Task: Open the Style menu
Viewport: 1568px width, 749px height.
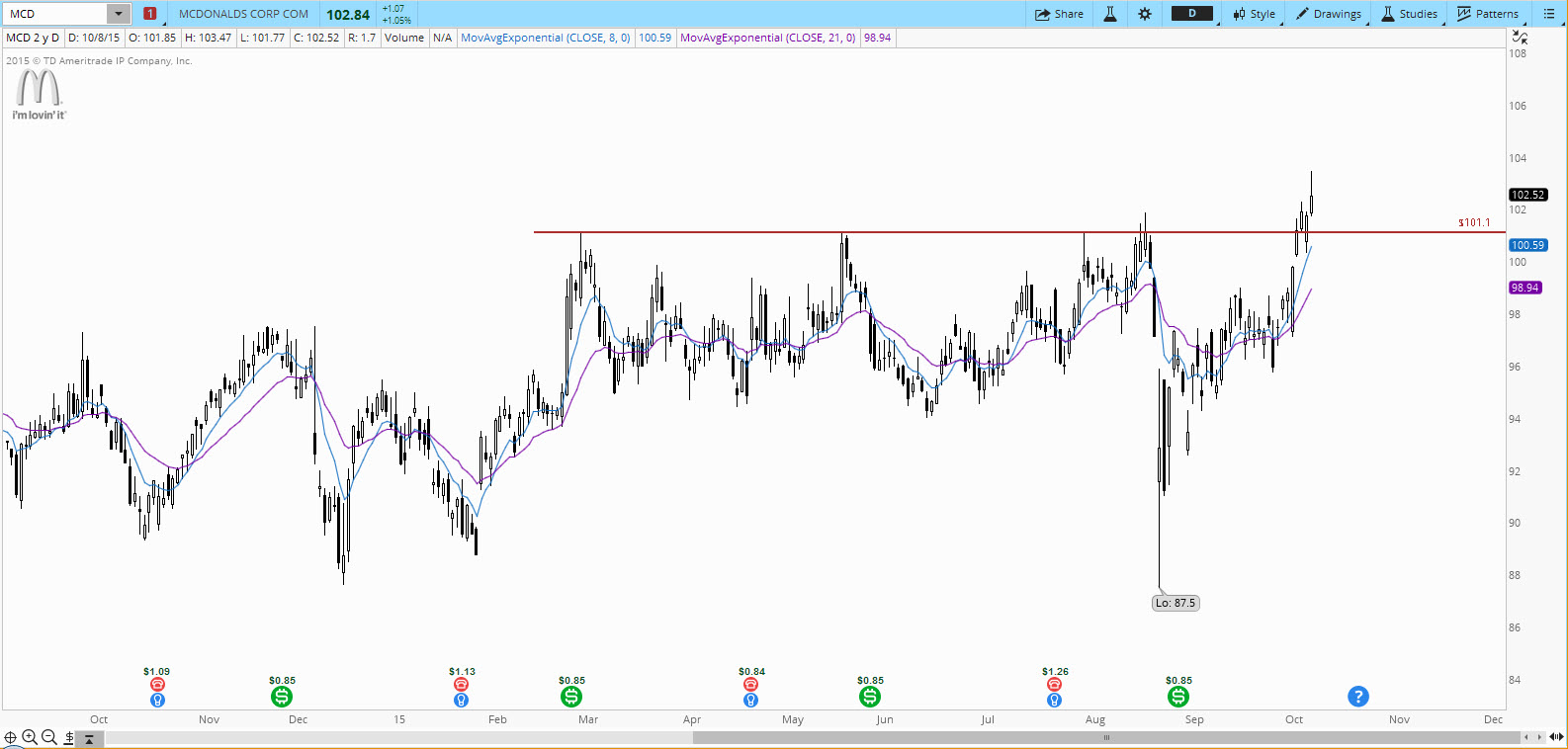Action: click(1254, 14)
